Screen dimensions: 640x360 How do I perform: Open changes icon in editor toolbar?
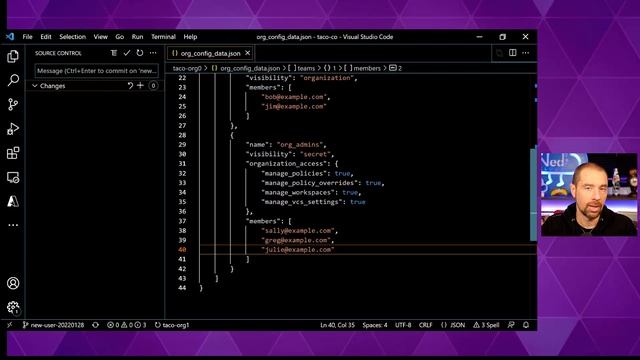tap(500, 53)
